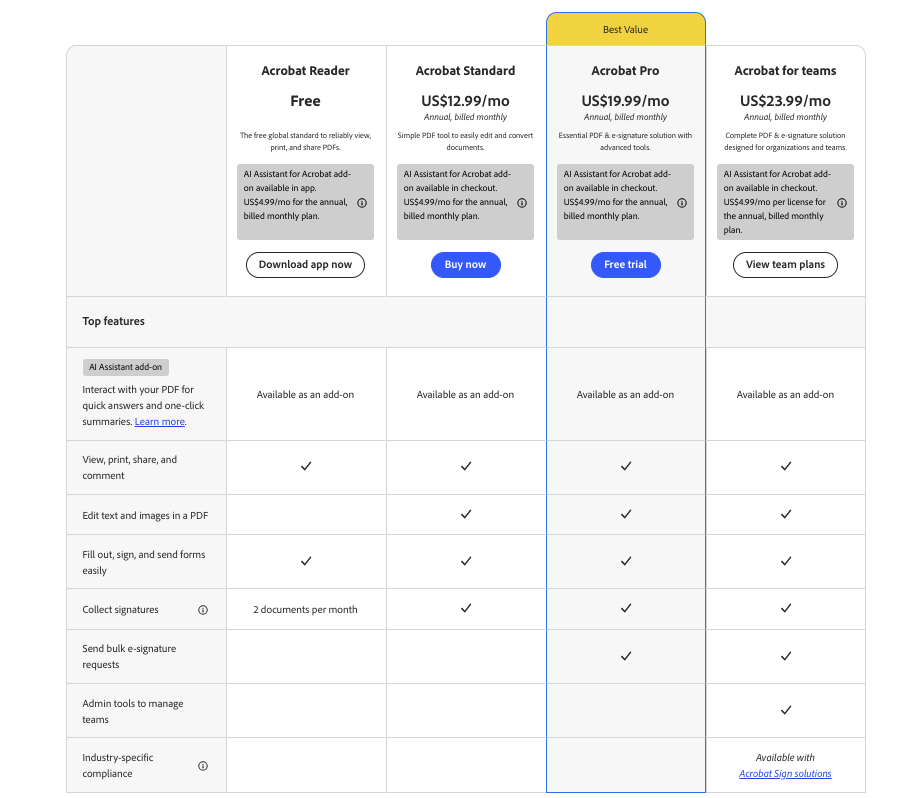Screen dimensions: 916x798
Task: Click the Top features section header
Action: [114, 321]
